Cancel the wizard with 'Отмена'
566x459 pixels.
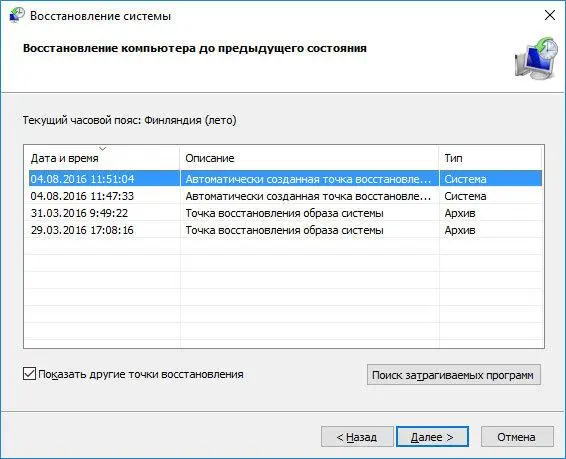[x=517, y=437]
